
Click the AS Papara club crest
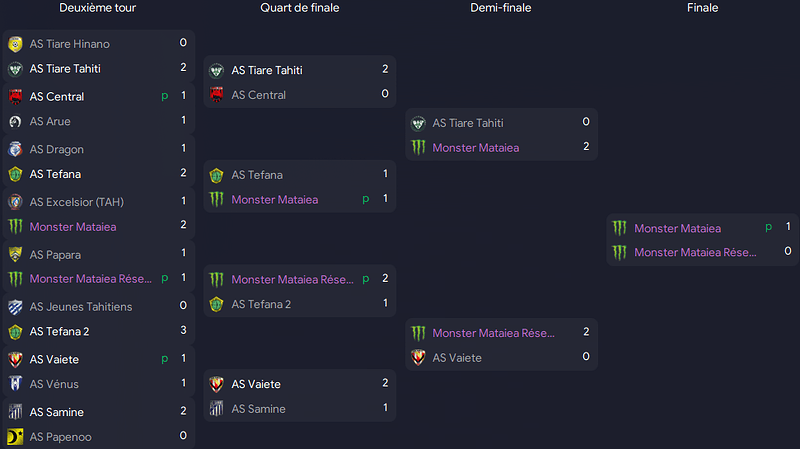coord(15,254)
